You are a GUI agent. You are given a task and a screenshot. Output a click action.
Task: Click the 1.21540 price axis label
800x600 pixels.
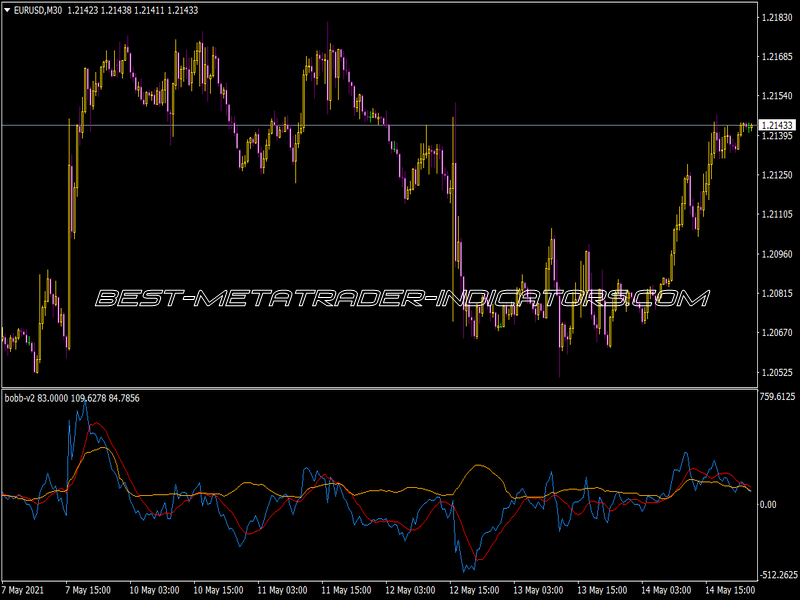(x=777, y=96)
